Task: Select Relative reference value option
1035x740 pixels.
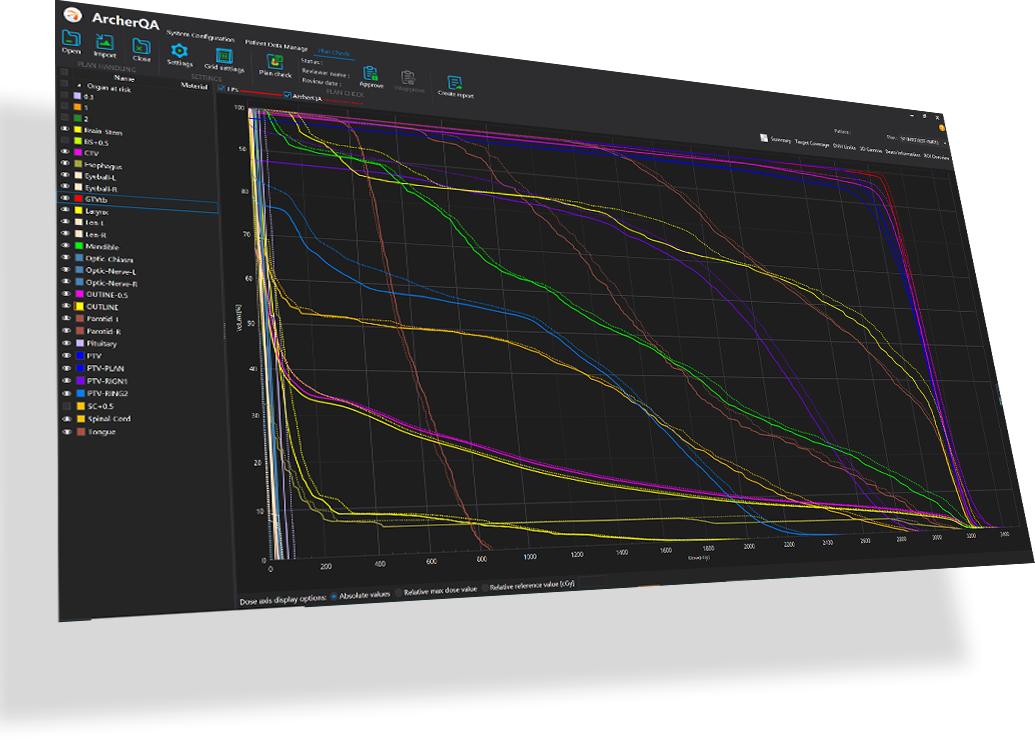Action: pos(485,588)
